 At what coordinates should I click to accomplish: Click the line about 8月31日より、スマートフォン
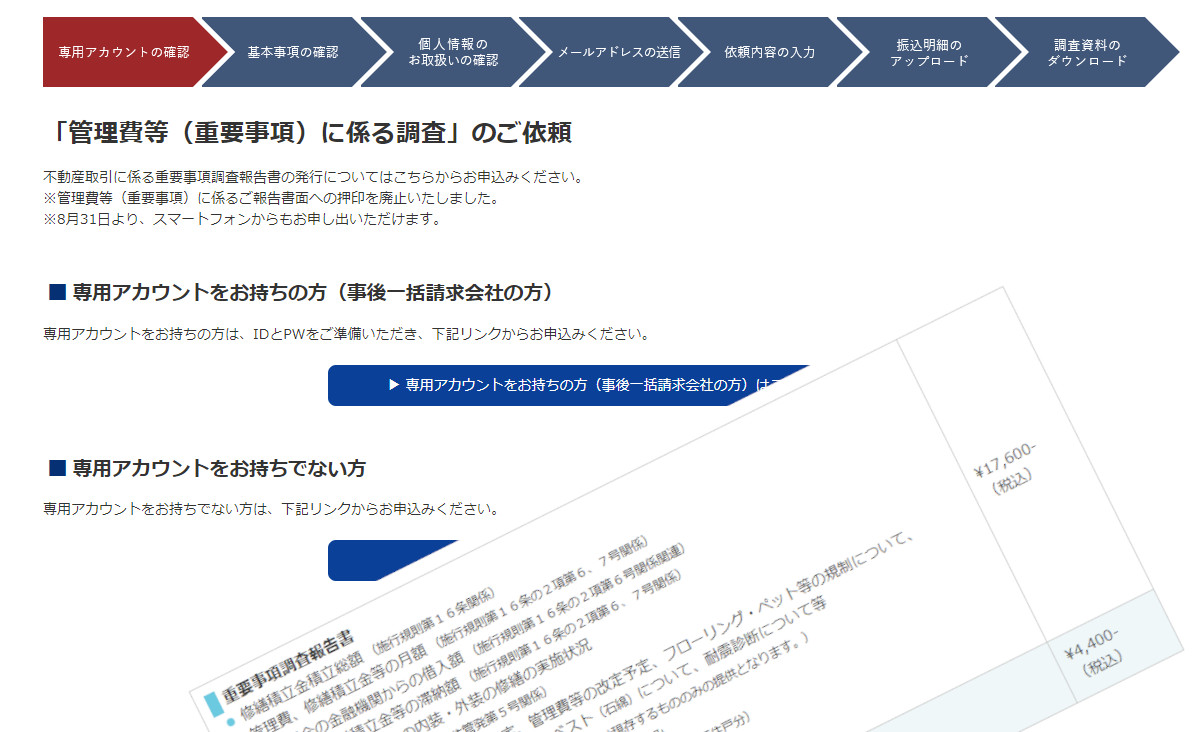(242, 220)
